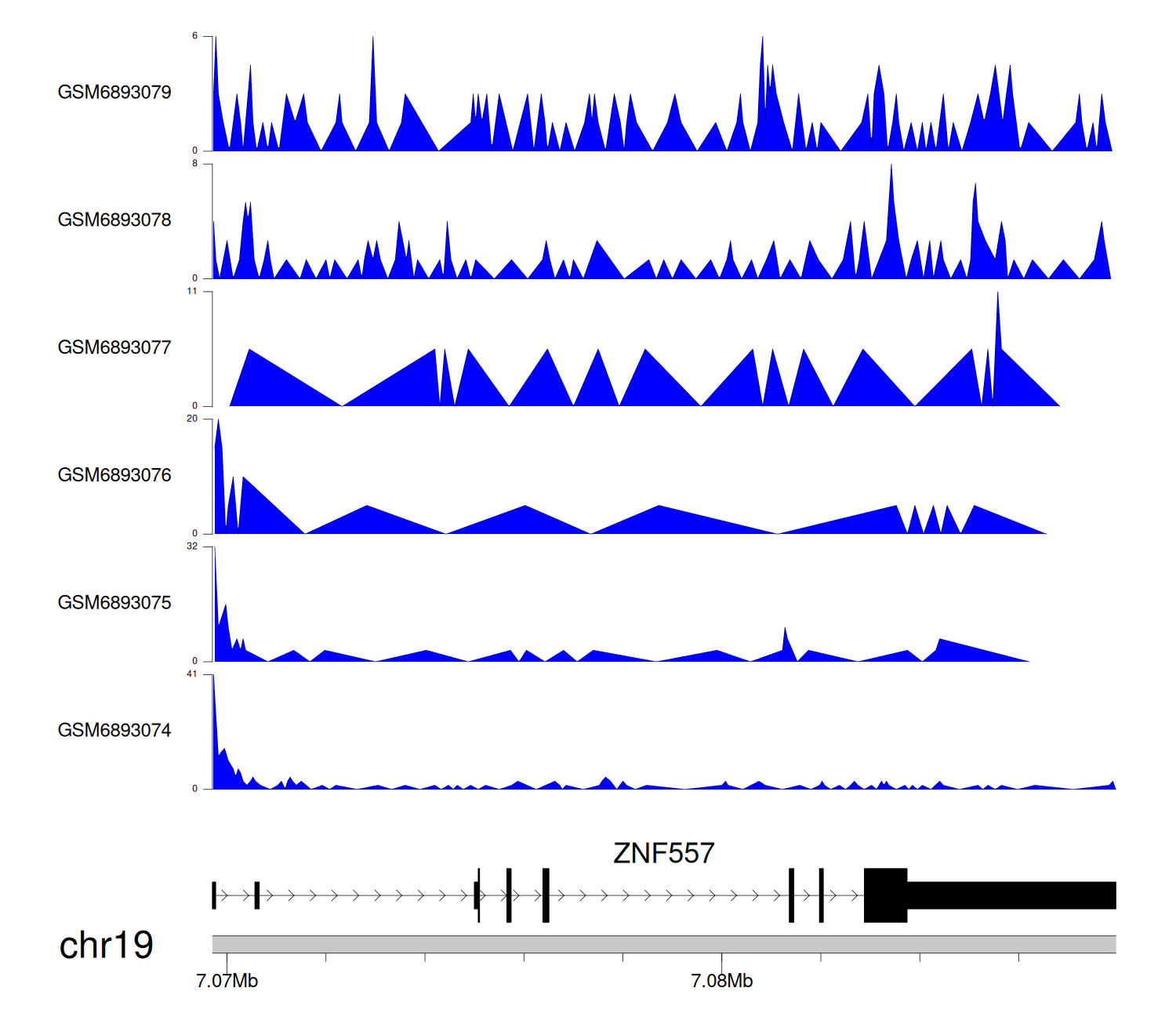Screen dimensions: 1176x1035
Task: Click the first exon at ZNF557 gene start
Action: [214, 895]
